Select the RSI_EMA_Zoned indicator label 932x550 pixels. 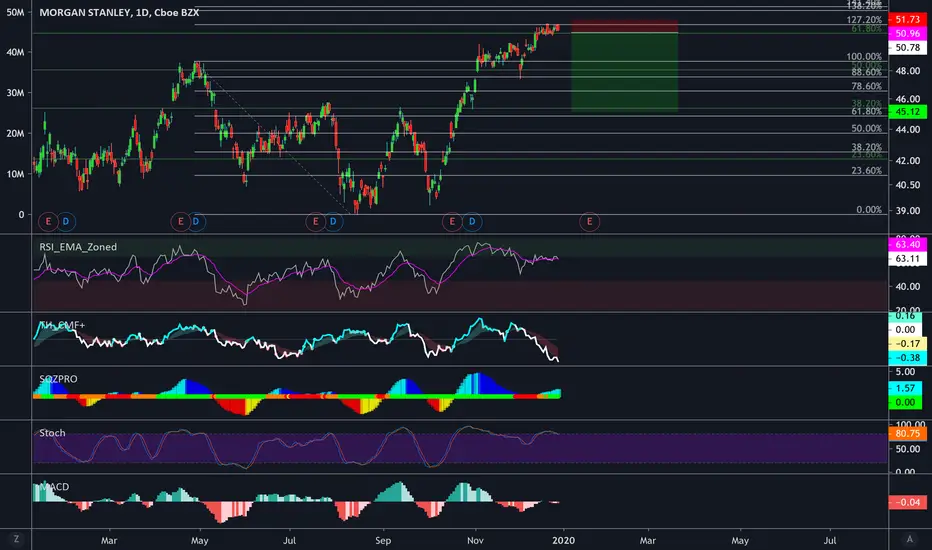(78, 247)
